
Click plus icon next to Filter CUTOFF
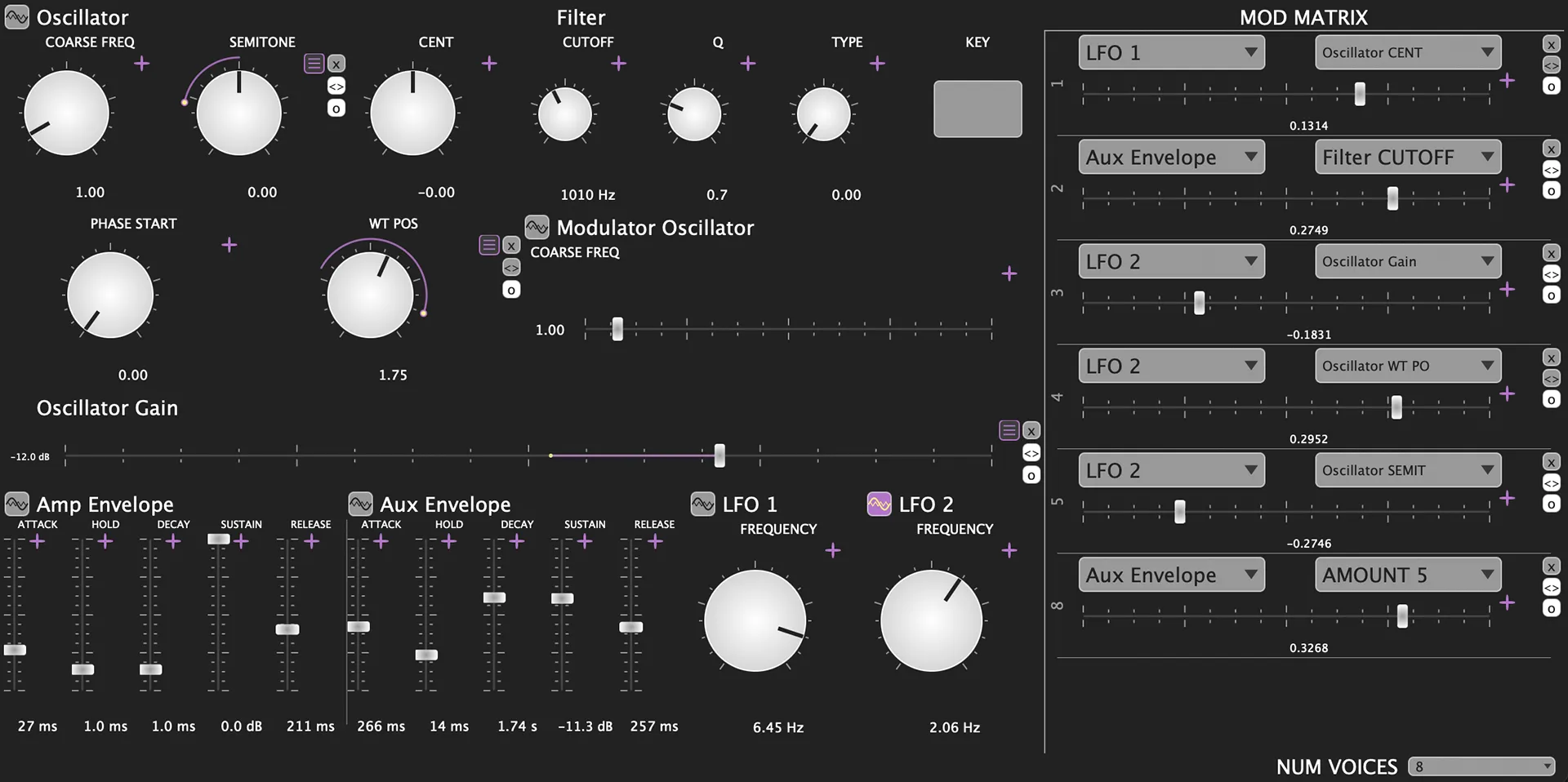(x=619, y=63)
